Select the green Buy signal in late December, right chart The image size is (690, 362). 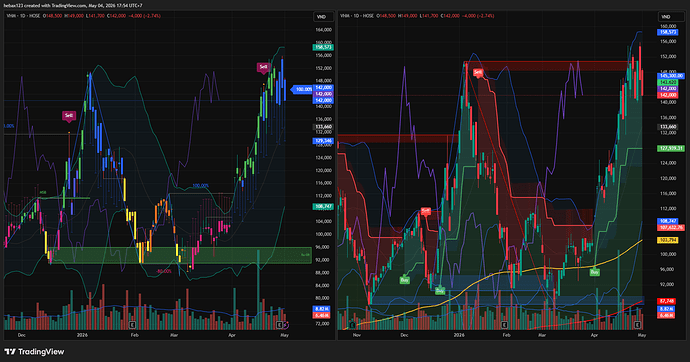440,291
